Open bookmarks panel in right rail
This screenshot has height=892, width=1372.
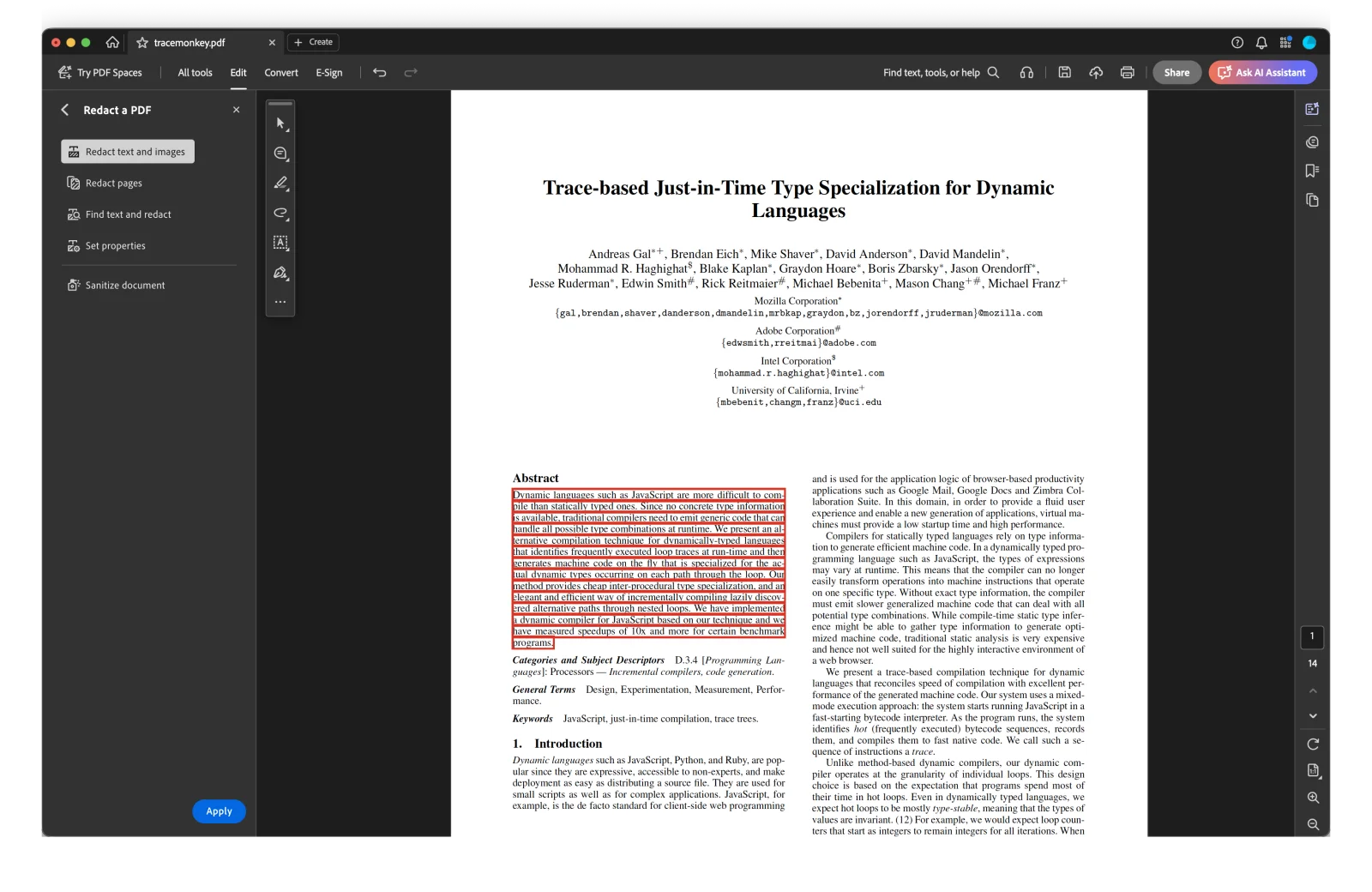tap(1312, 171)
